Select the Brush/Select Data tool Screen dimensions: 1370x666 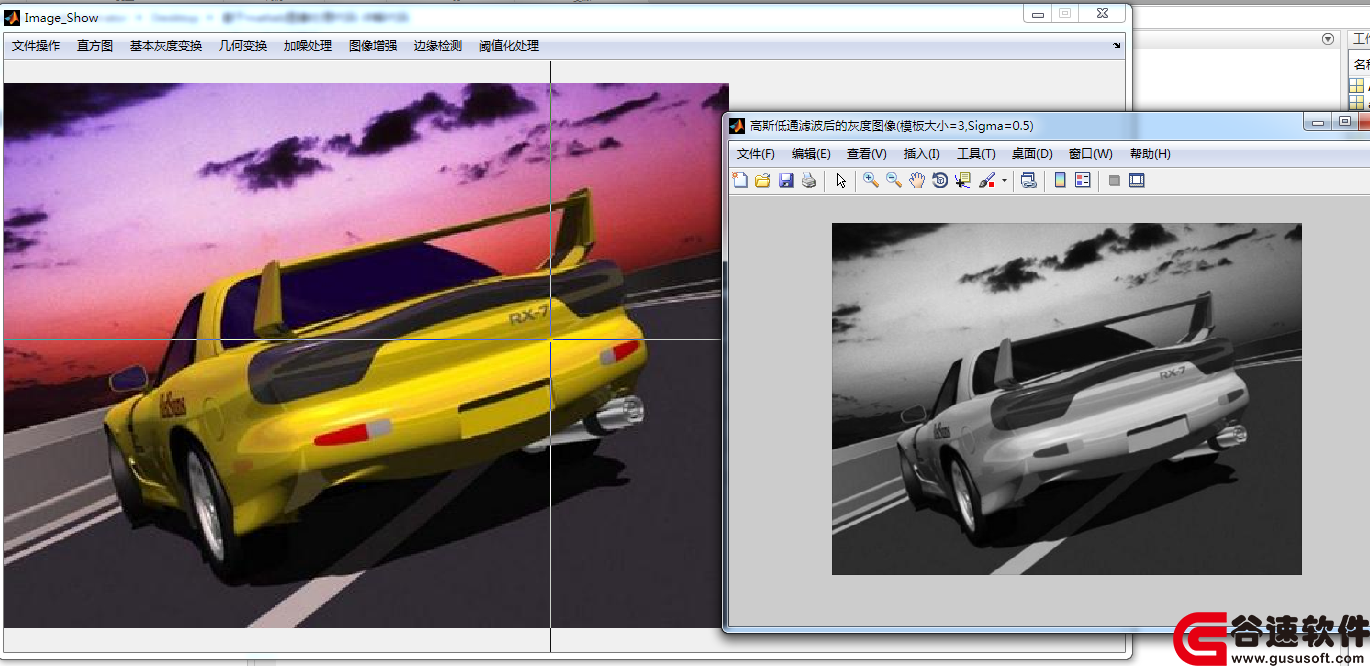point(987,181)
